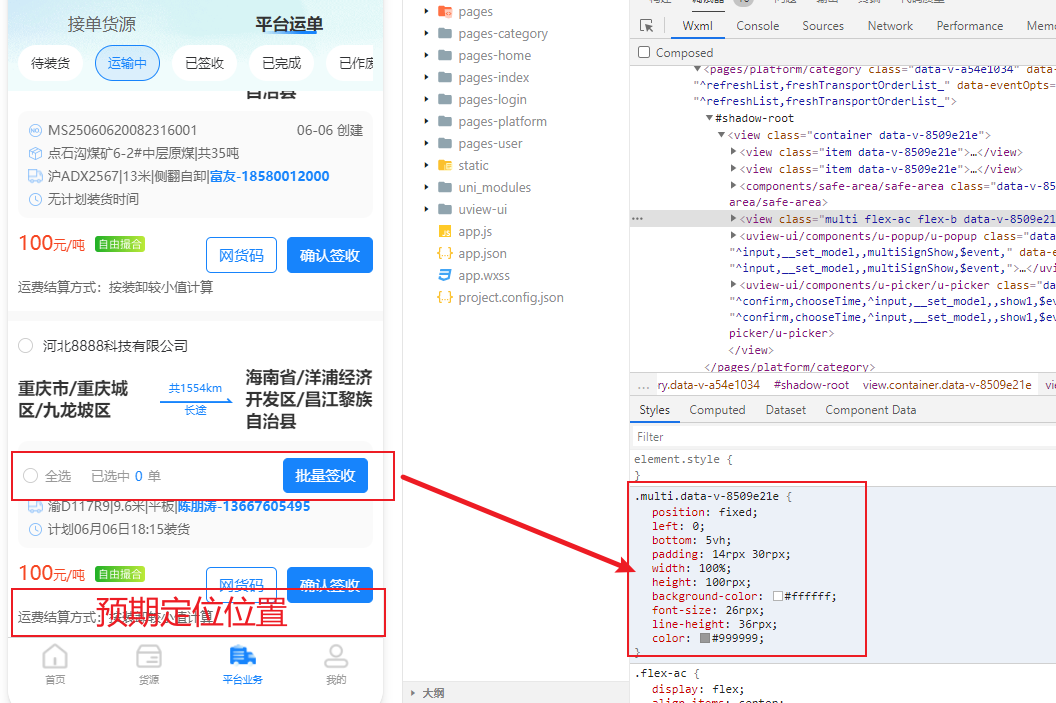Open the Network tab
Screen dimensions: 1056x703
pos(890,26)
